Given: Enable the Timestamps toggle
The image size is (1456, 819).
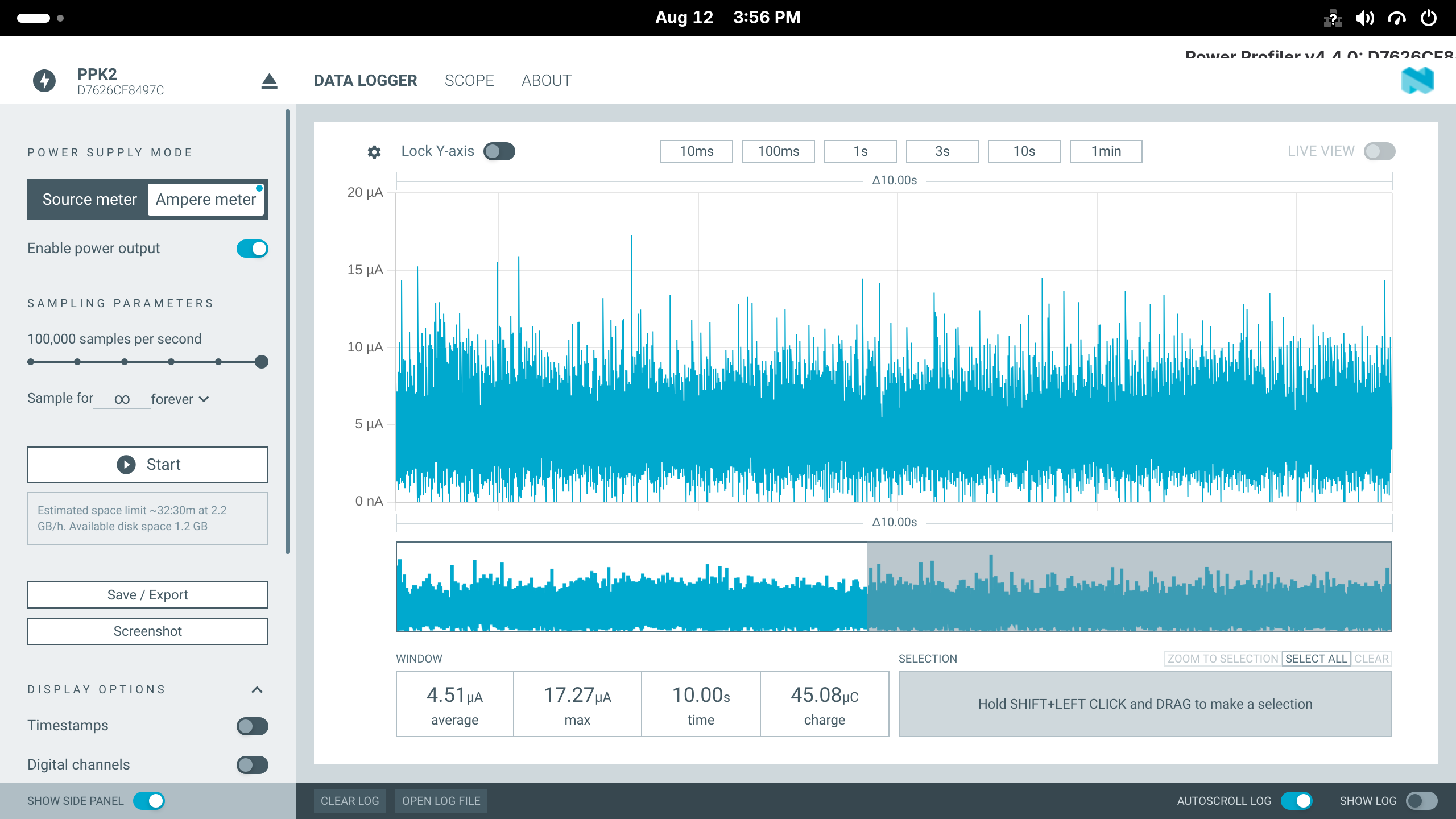Looking at the screenshot, I should 253,726.
